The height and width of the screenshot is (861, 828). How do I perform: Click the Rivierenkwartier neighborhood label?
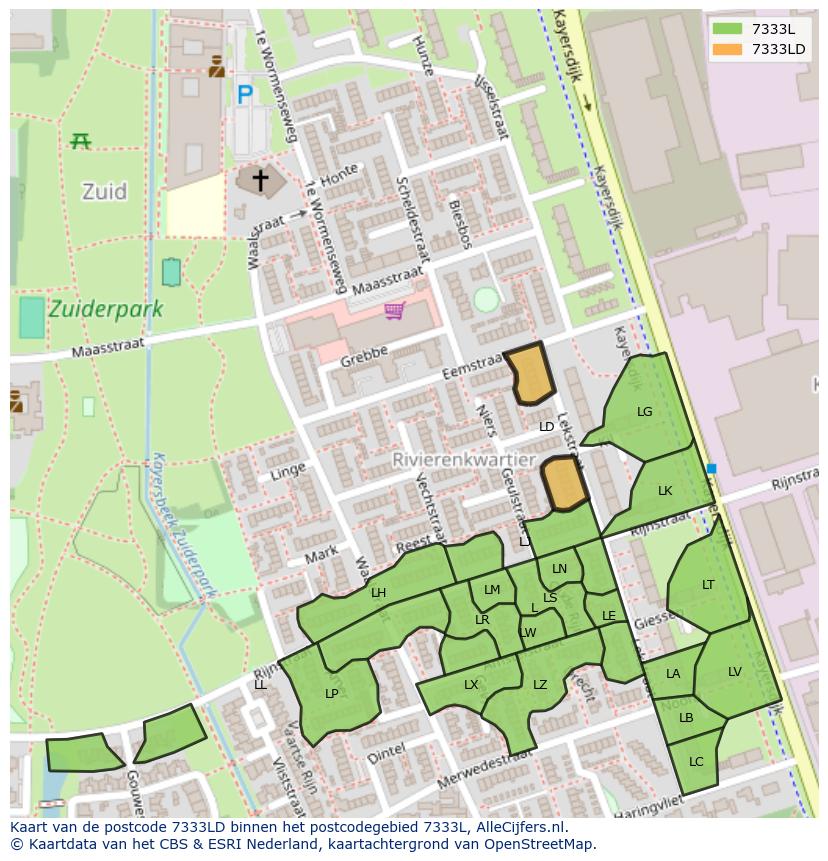pyautogui.click(x=450, y=459)
